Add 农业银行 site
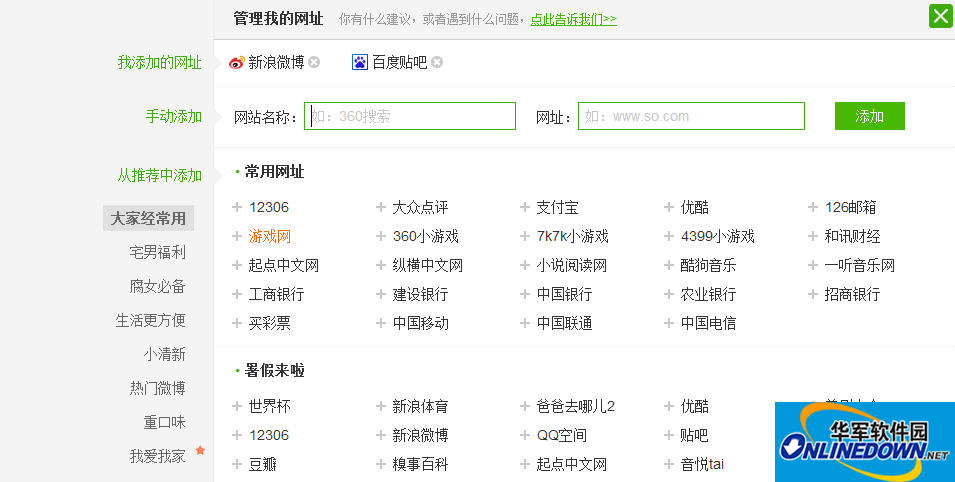 pos(708,294)
